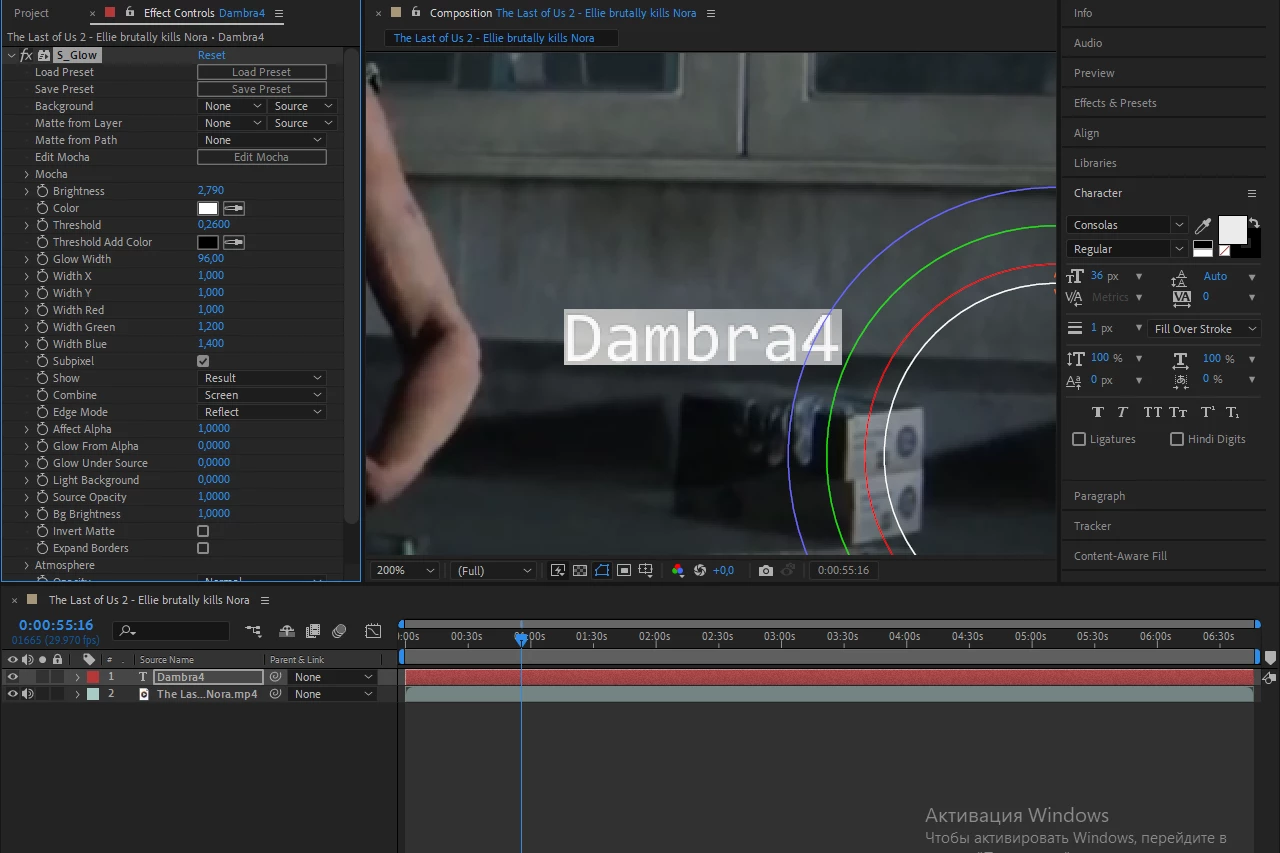Viewport: 1280px width, 853px height.
Task: Apply Faux Bold text style
Action: (x=1098, y=412)
